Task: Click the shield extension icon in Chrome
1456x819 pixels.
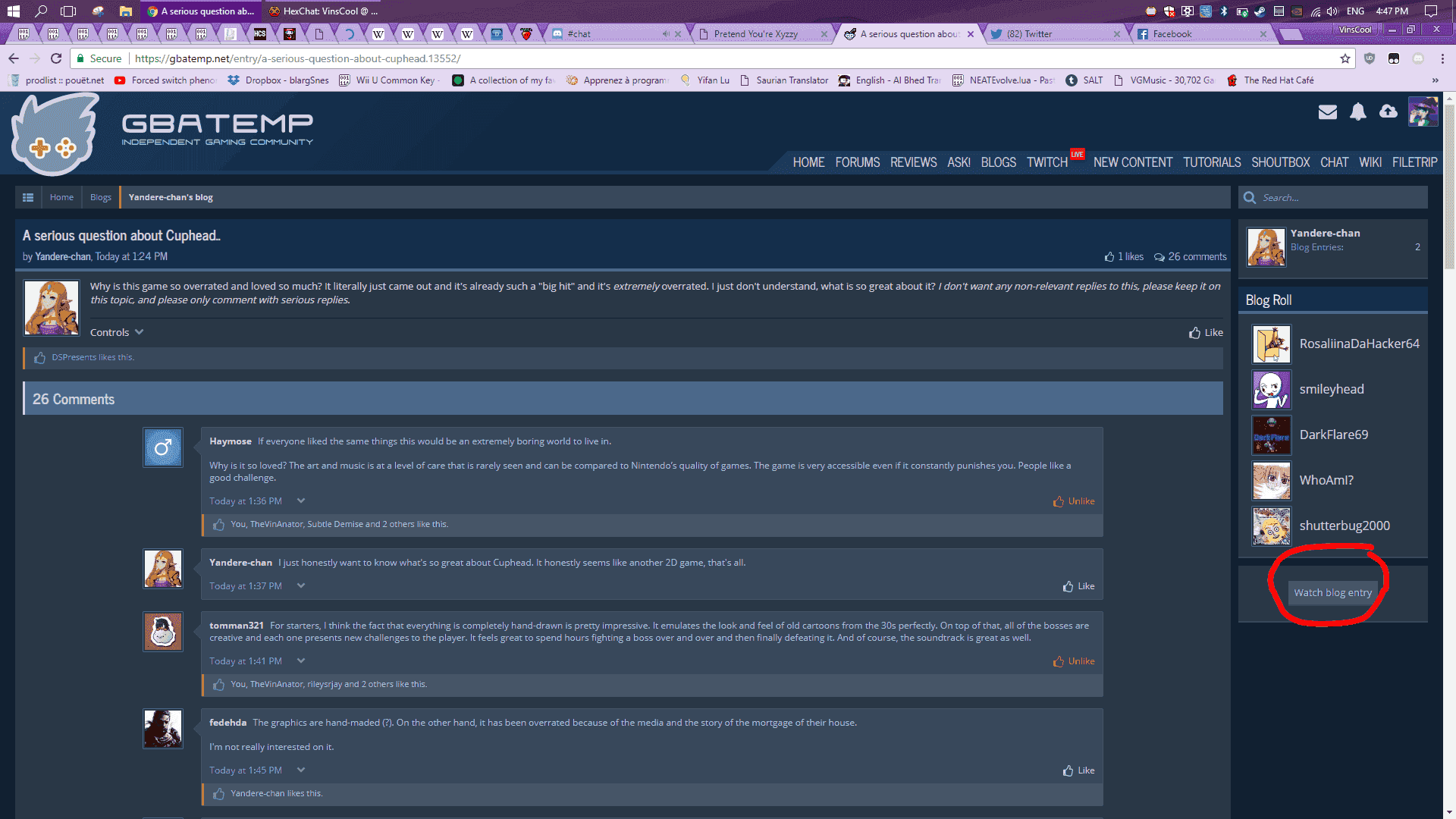Action: (x=1370, y=58)
